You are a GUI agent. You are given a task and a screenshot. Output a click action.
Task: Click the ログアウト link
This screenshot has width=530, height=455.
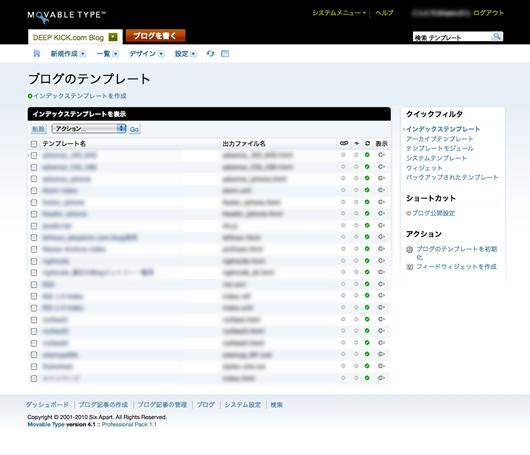click(488, 13)
